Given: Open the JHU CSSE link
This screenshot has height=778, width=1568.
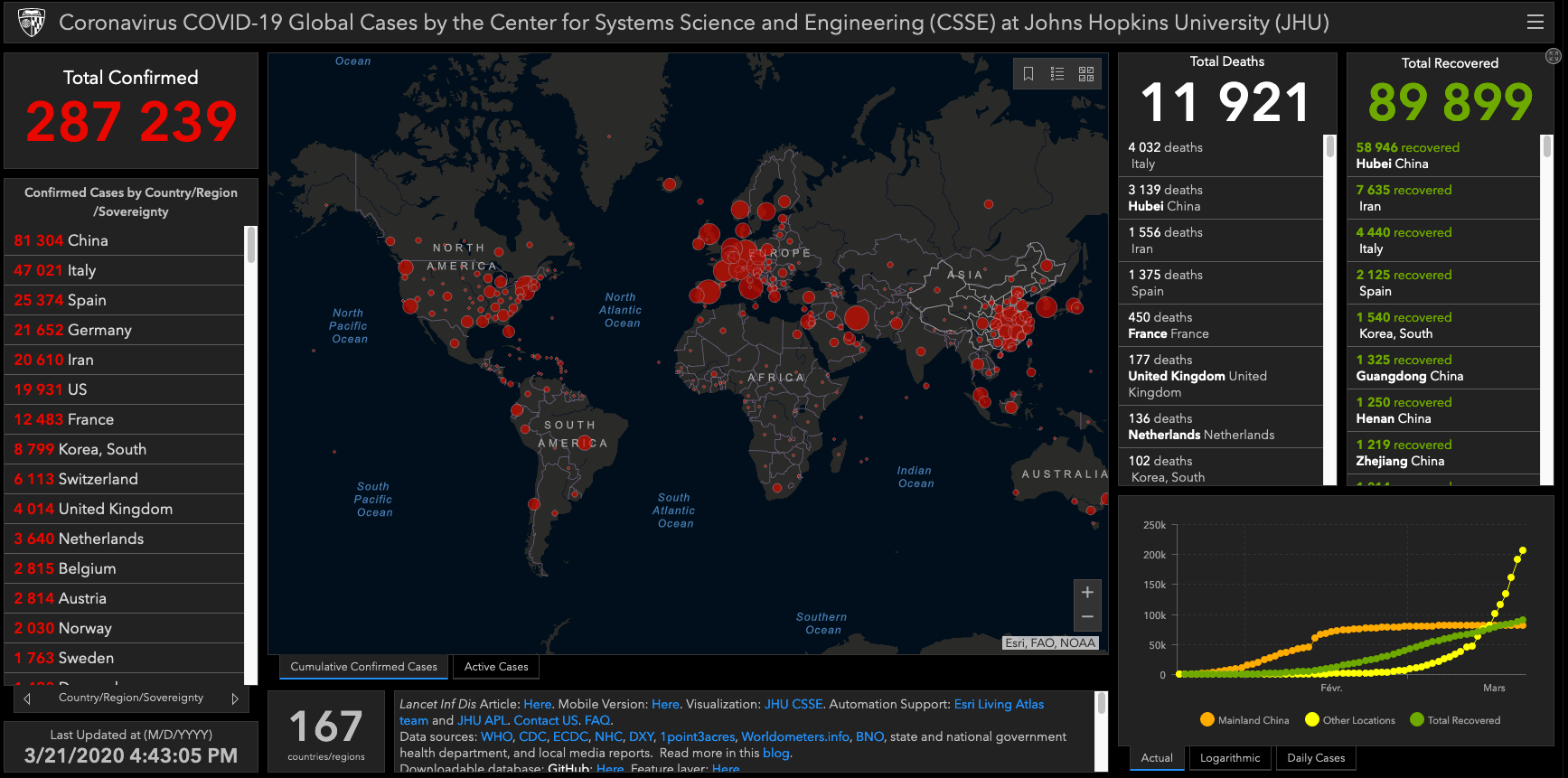Looking at the screenshot, I should [793, 704].
